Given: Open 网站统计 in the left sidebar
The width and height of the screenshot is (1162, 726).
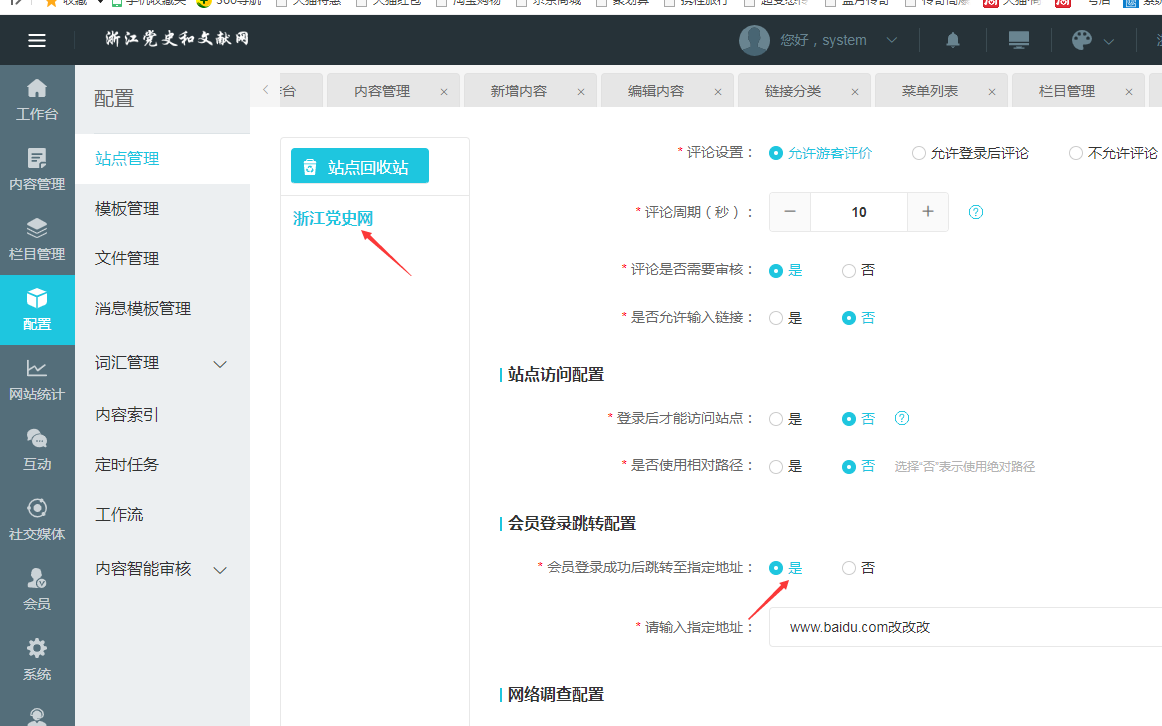Looking at the screenshot, I should [37, 379].
